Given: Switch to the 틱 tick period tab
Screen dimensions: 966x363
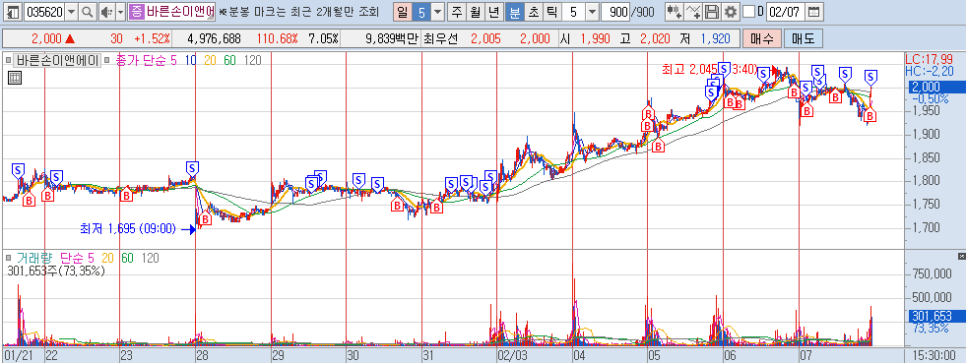Looking at the screenshot, I should point(551,12).
